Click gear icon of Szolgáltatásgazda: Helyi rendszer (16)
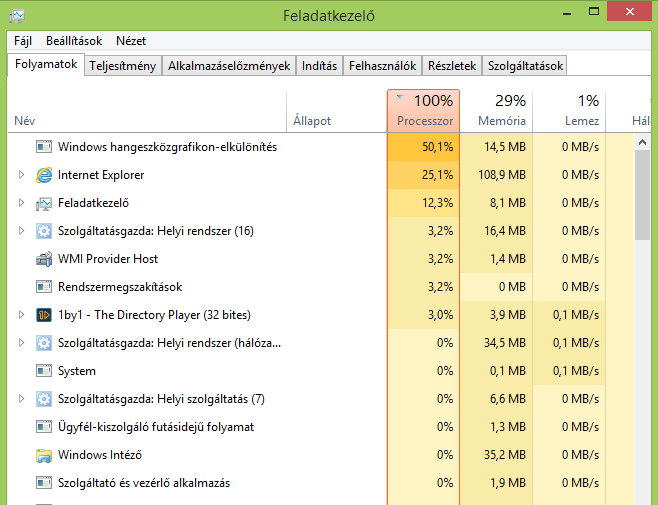The width and height of the screenshot is (658, 505). tap(44, 231)
